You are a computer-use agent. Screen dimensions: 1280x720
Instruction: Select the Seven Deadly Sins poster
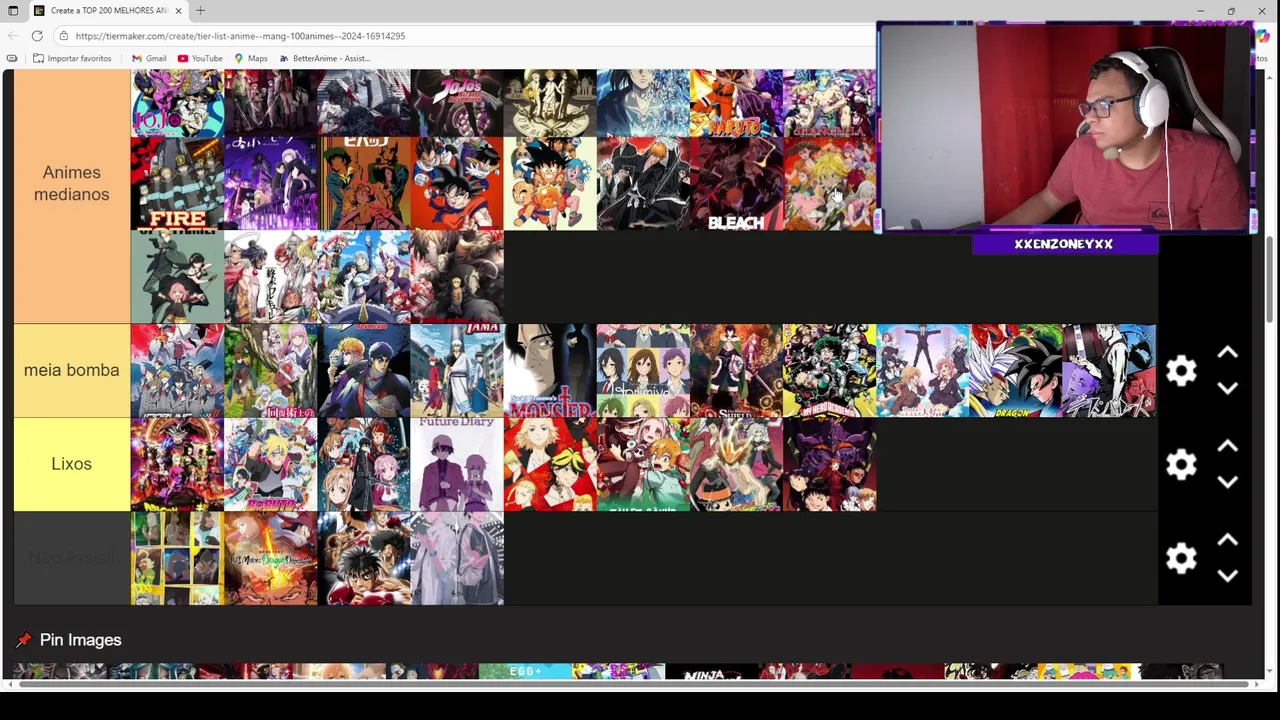coord(829,184)
